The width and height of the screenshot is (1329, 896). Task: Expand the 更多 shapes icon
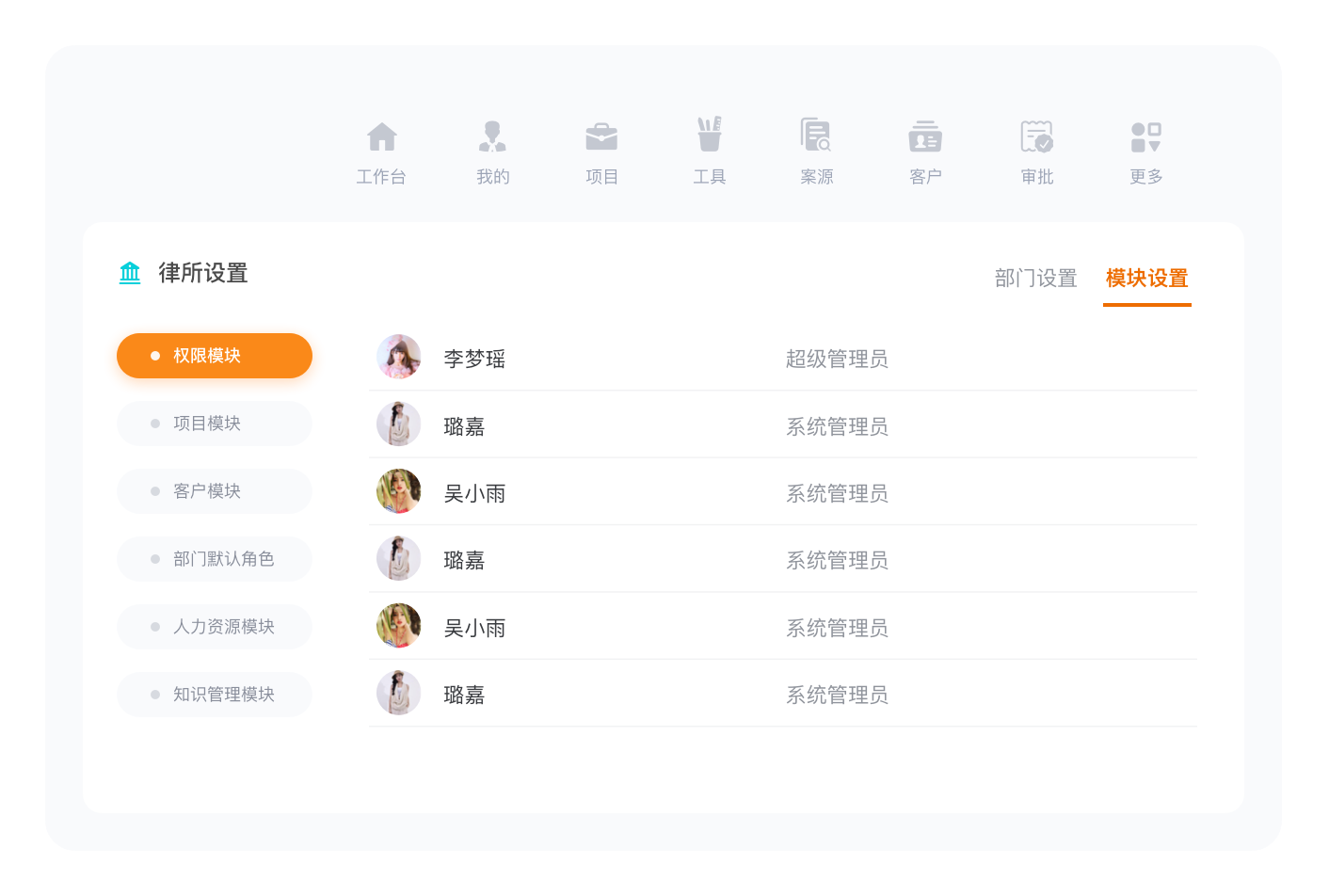pyautogui.click(x=1145, y=137)
